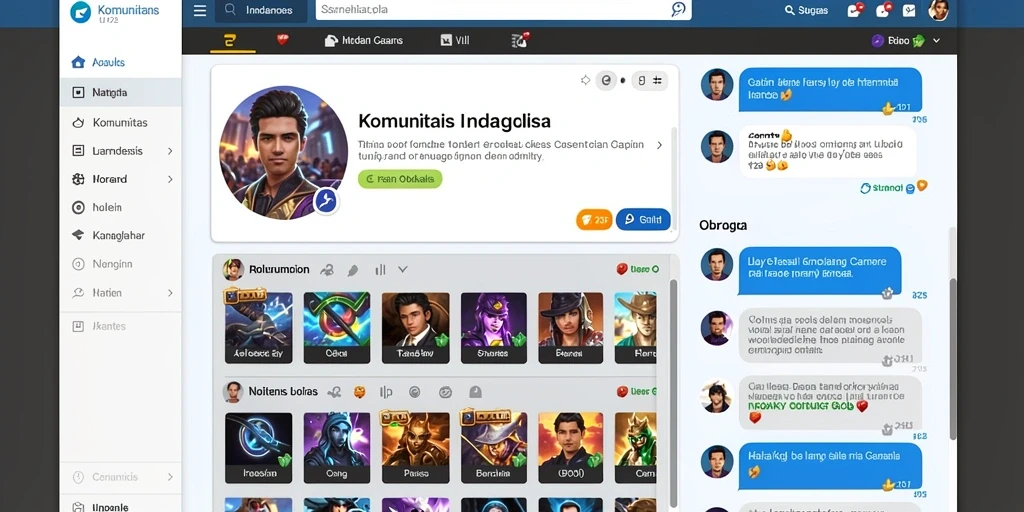
Task: Open the green Oaea game thumbnail
Action: (337, 328)
